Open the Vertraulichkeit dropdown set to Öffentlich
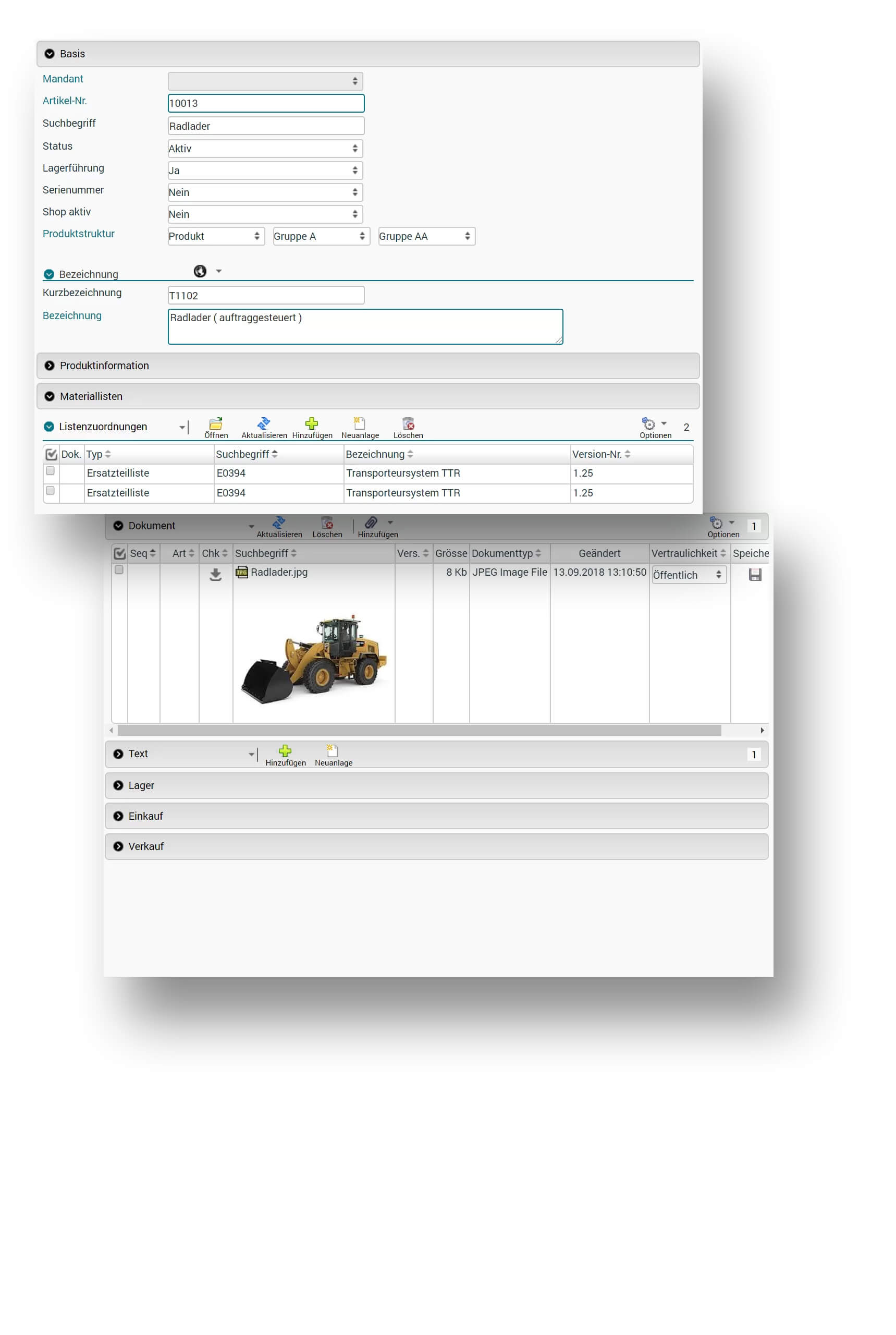This screenshot has width=896, height=1335. tap(689, 575)
